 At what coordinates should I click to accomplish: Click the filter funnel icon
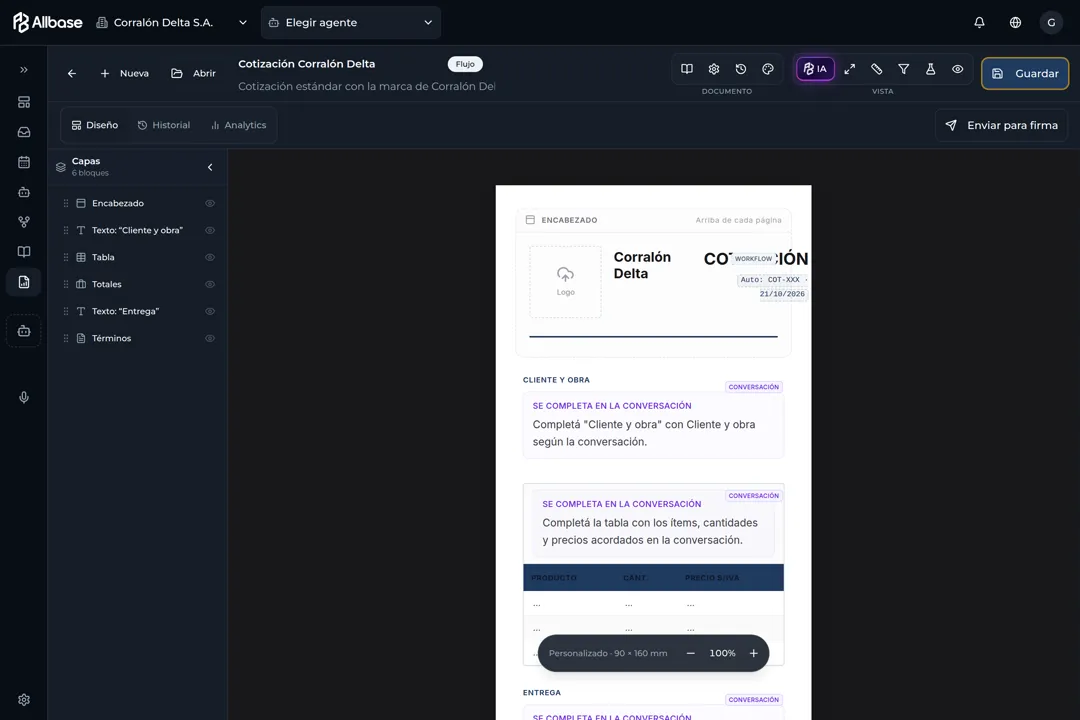tap(903, 69)
